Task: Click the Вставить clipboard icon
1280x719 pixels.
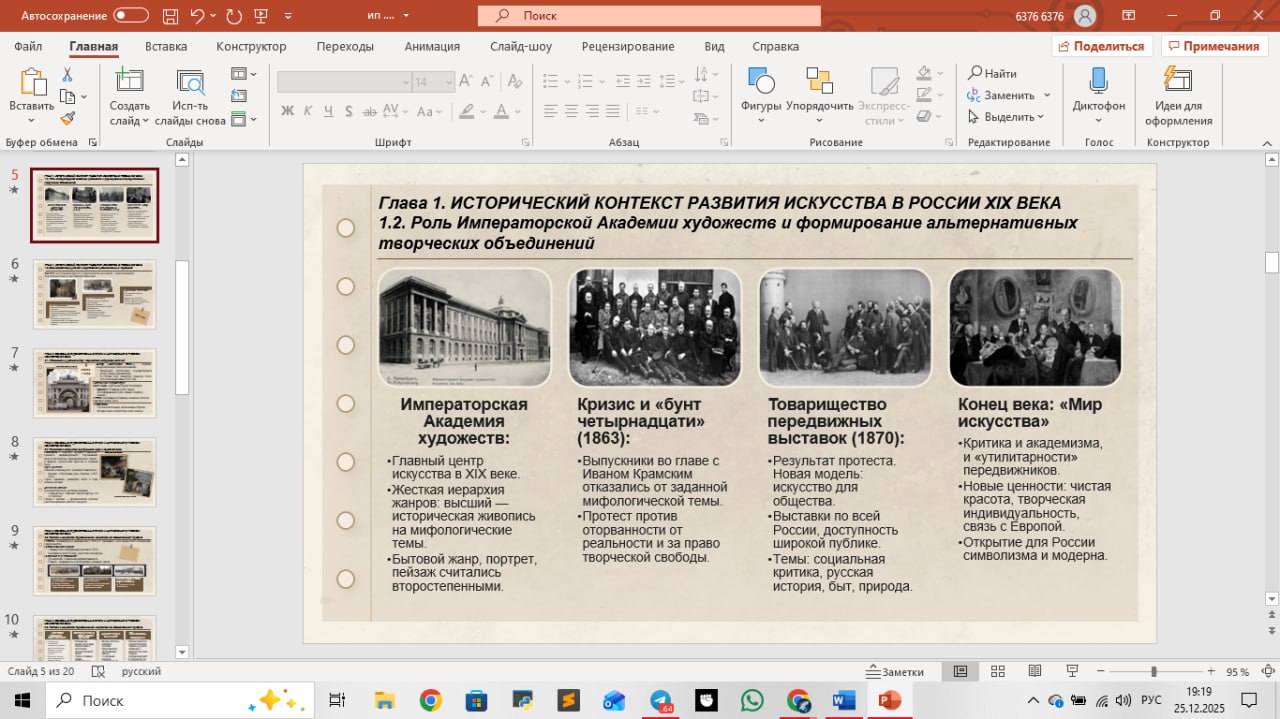Action: click(32, 83)
